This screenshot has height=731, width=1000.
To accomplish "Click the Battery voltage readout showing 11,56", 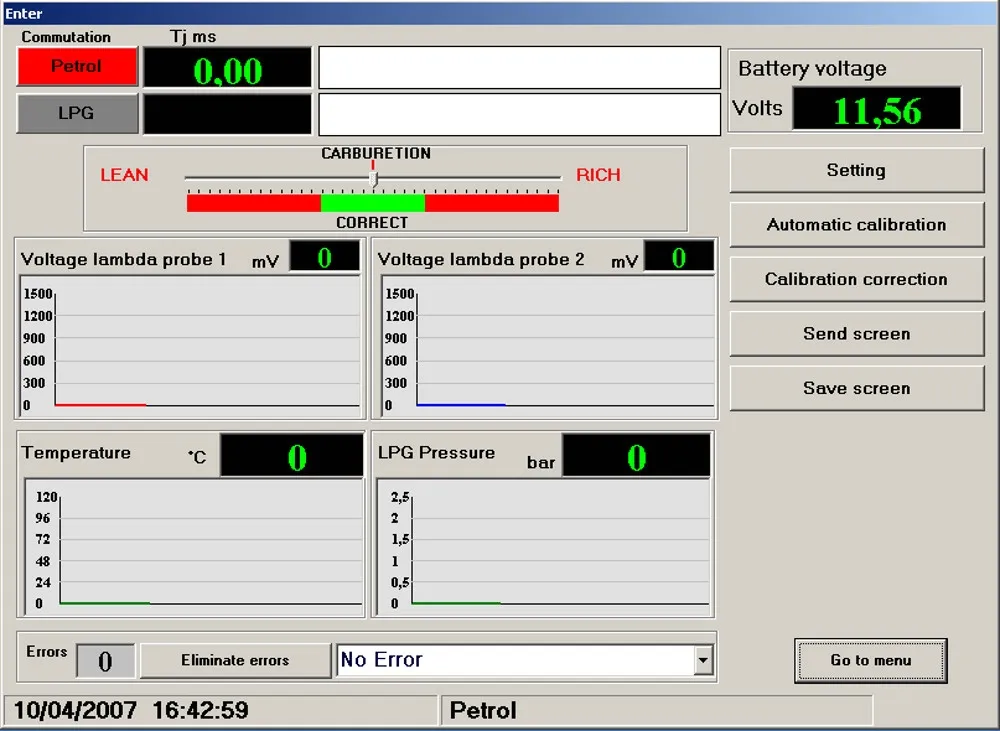I will click(x=876, y=108).
